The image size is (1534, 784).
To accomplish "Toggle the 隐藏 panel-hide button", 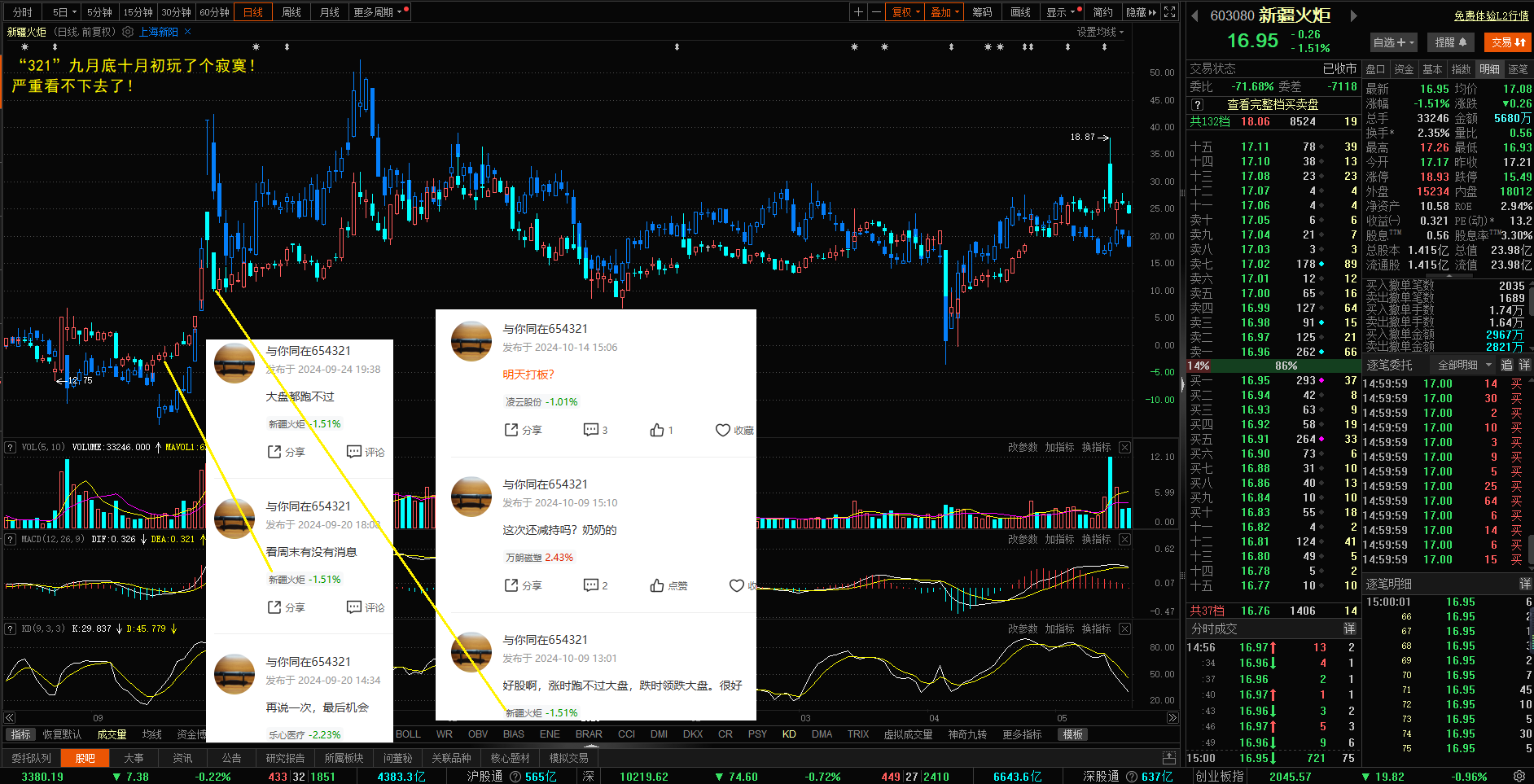I will pyautogui.click(x=1141, y=12).
